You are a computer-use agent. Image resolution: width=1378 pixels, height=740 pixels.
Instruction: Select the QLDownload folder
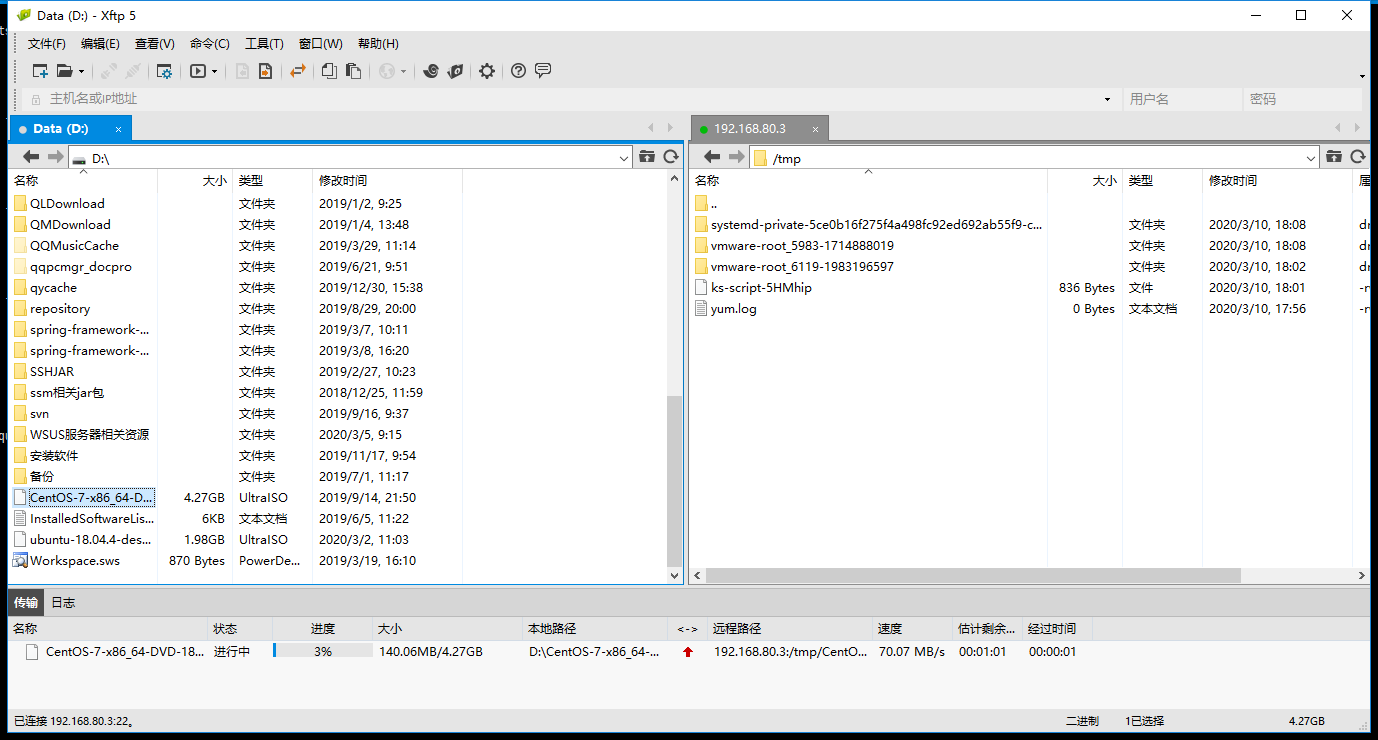[67, 203]
